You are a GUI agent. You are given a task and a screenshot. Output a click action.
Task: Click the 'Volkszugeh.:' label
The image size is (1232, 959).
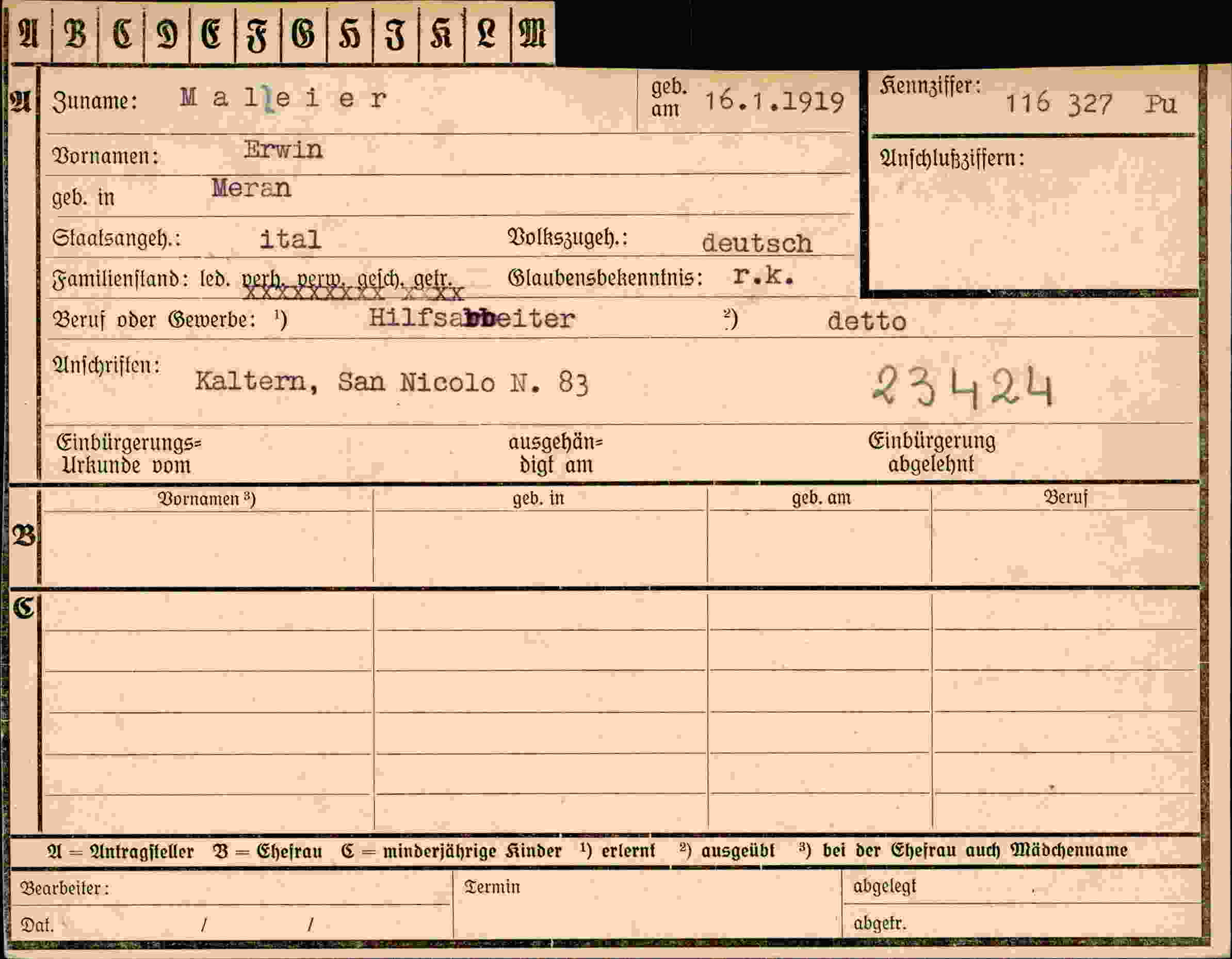pos(568,237)
